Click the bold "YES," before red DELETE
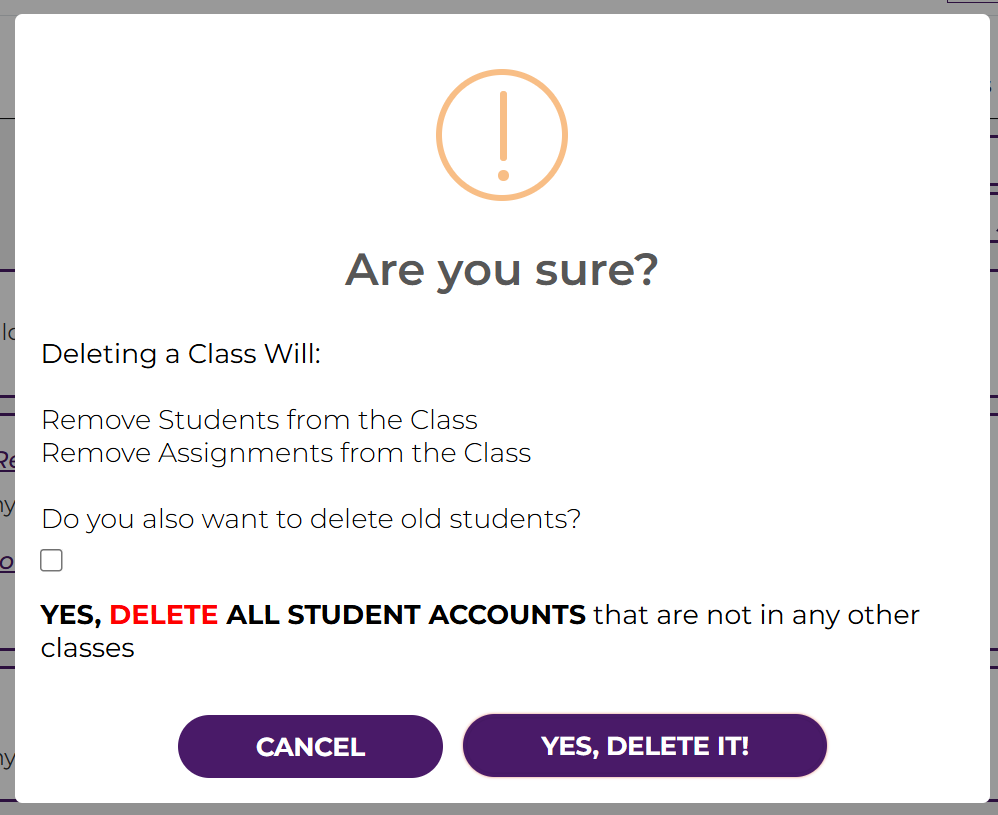 [71, 615]
